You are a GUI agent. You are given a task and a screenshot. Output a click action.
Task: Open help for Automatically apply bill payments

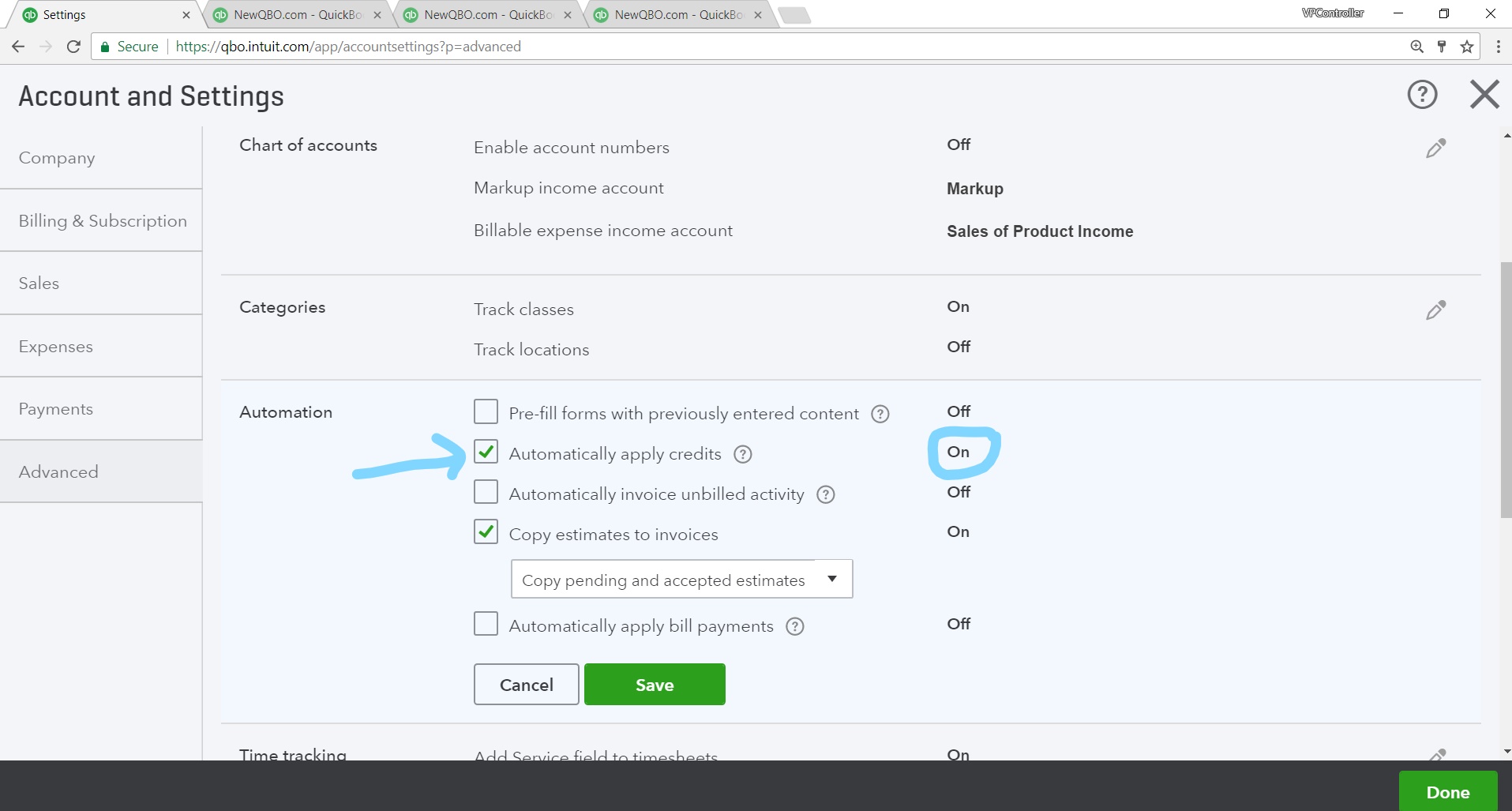pyautogui.click(x=794, y=627)
